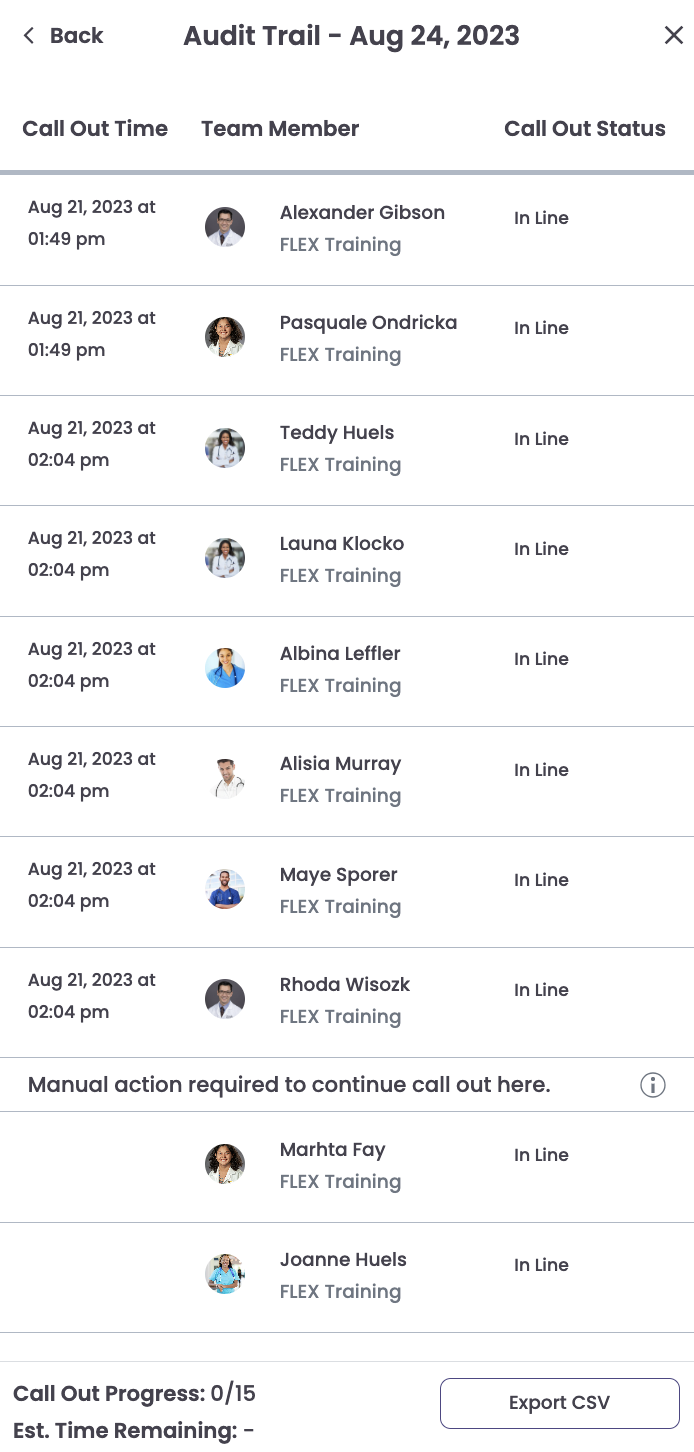This screenshot has height=1452, width=694.
Task: Click Maye Sporer's profile photo
Action: pyautogui.click(x=225, y=889)
